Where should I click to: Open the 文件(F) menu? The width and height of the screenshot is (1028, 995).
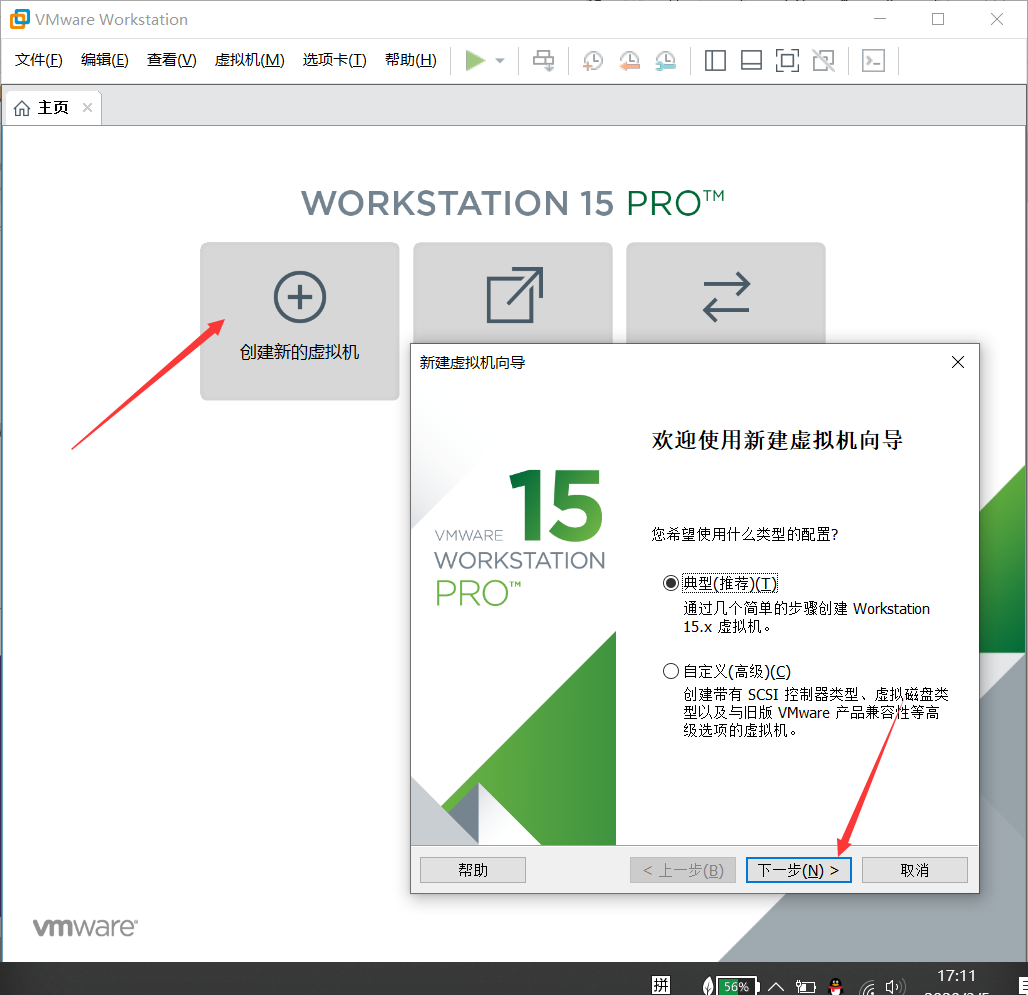point(39,60)
